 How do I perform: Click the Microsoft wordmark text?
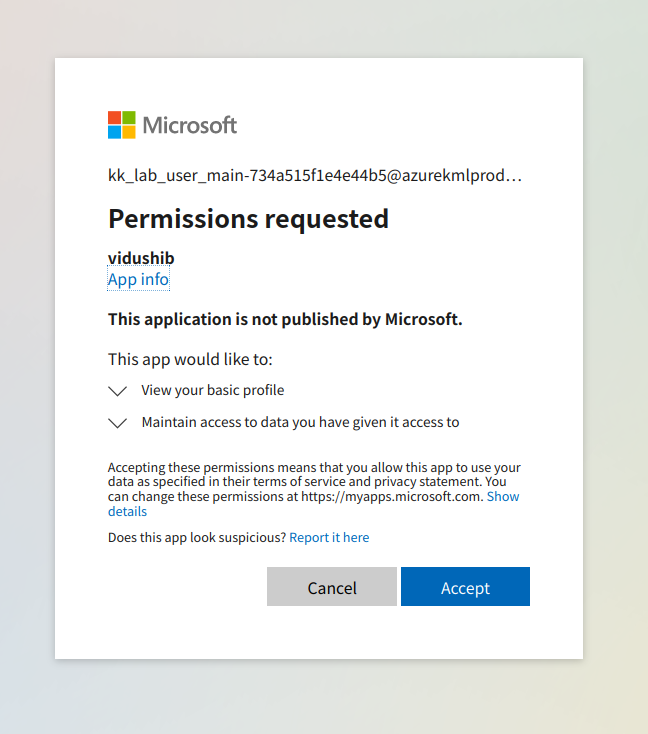point(190,125)
